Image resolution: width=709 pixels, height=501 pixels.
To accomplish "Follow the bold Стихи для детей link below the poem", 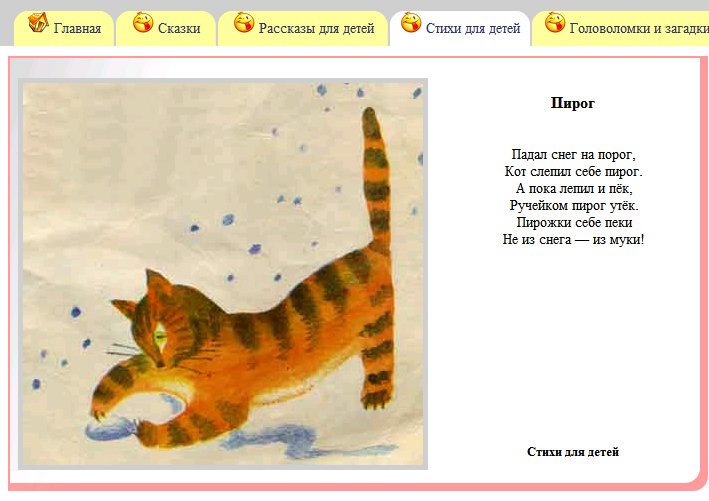I will pos(573,452).
